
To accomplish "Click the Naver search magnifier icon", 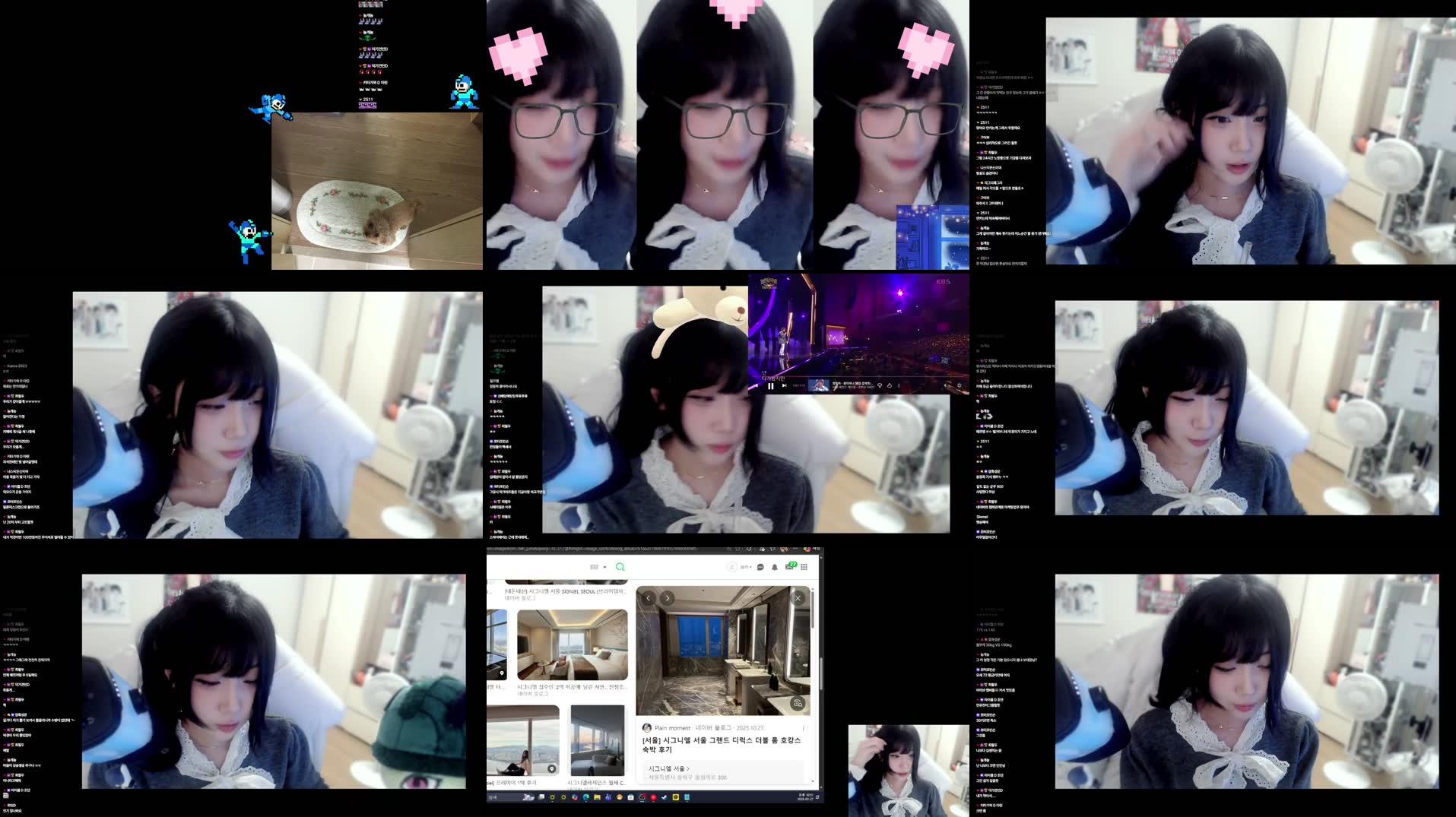I will 620,567.
